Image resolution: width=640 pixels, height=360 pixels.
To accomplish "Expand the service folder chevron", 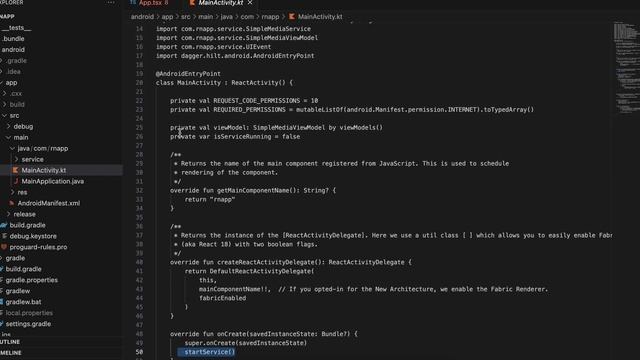I will (17, 160).
